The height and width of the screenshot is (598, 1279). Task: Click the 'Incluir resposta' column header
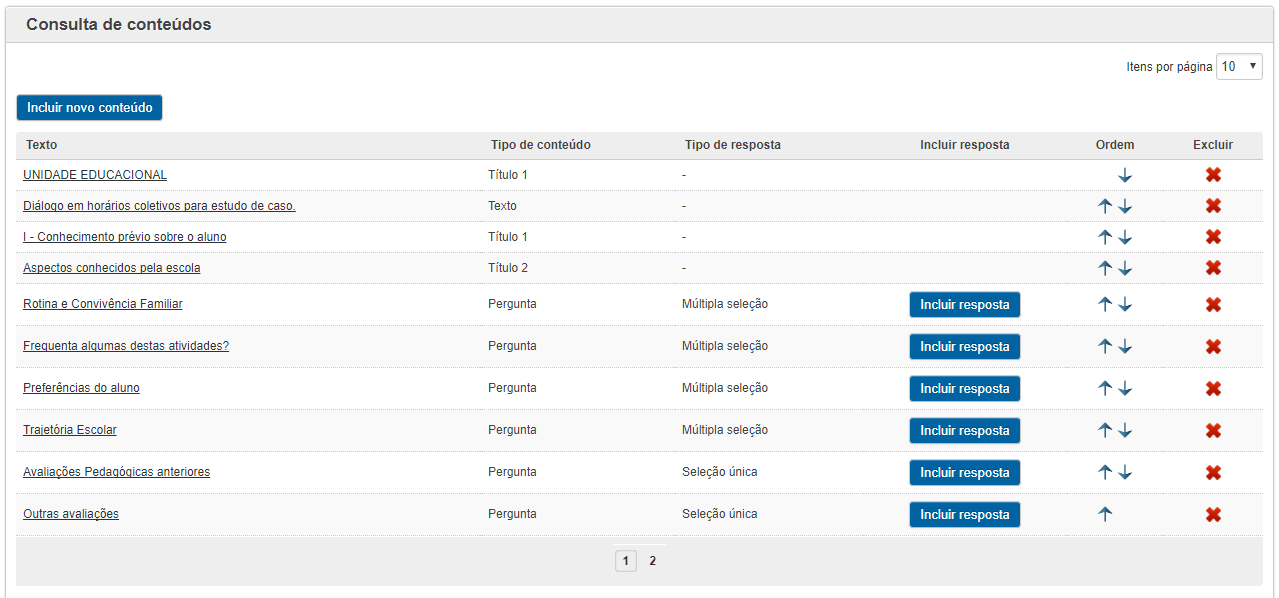pyautogui.click(x=965, y=145)
